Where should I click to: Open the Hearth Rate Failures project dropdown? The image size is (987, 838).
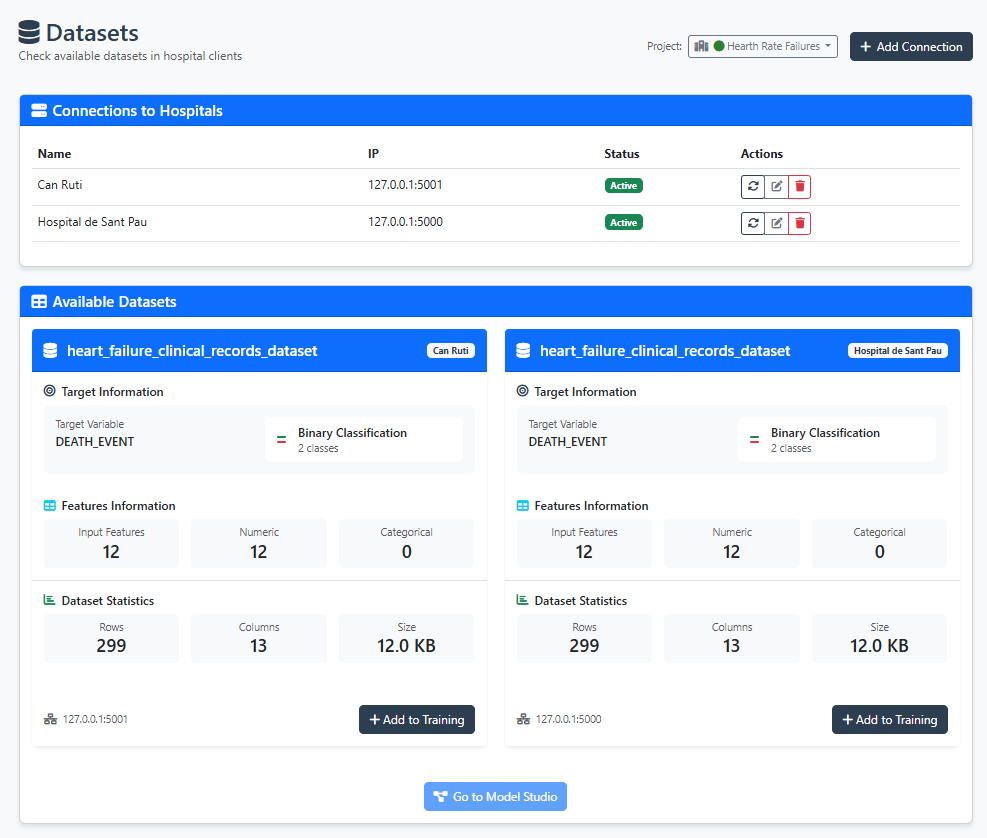762,46
